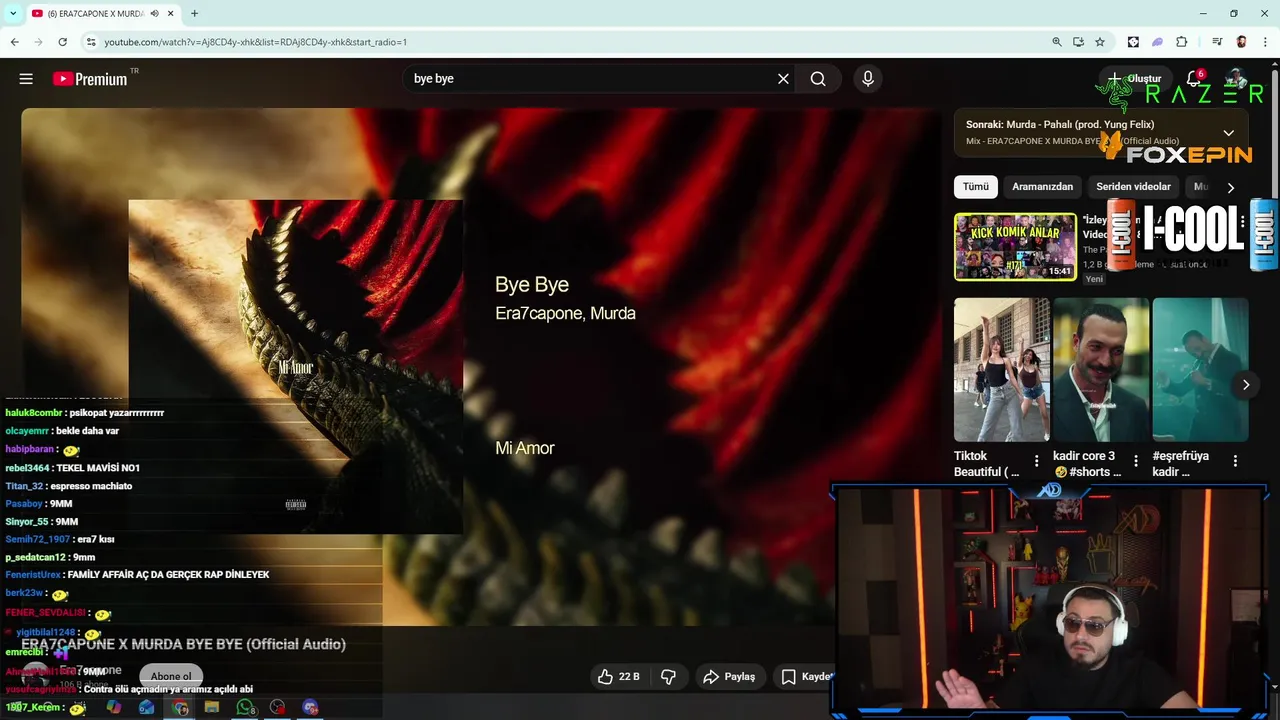The height and width of the screenshot is (720, 1280).
Task: Open Outlook from the taskbar
Action: coord(147,707)
